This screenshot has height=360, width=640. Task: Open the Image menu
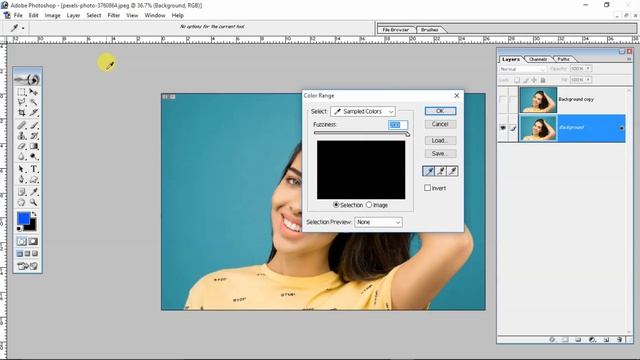(52, 15)
